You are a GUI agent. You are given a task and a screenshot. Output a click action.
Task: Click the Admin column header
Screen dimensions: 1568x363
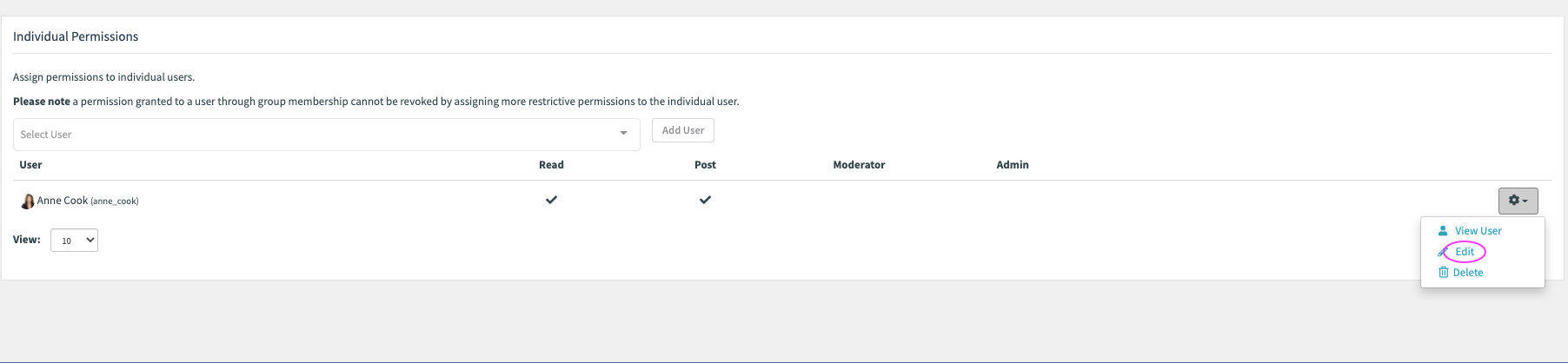pos(1012,165)
